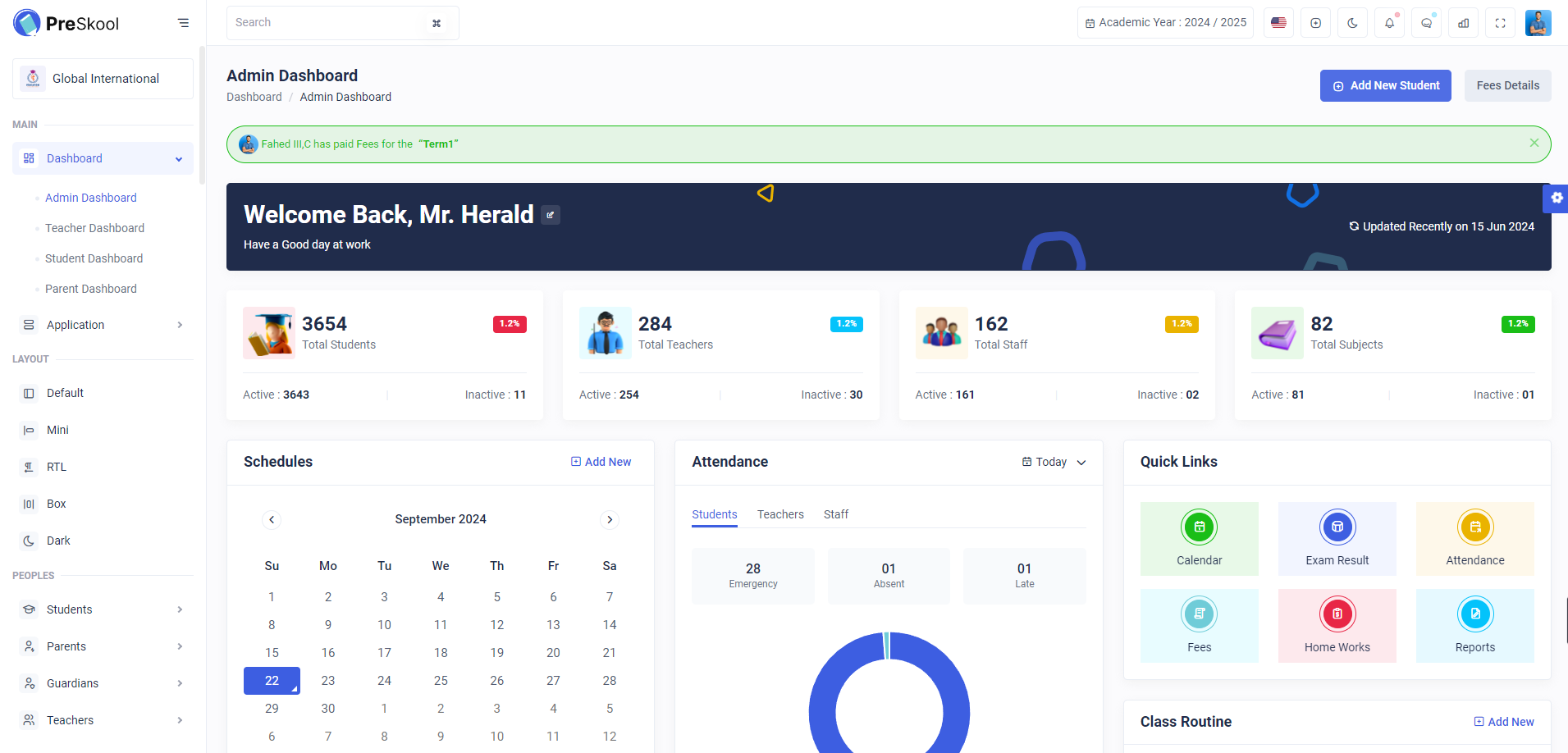Go to next calendar month
This screenshot has width=1568, height=753.
click(x=610, y=519)
